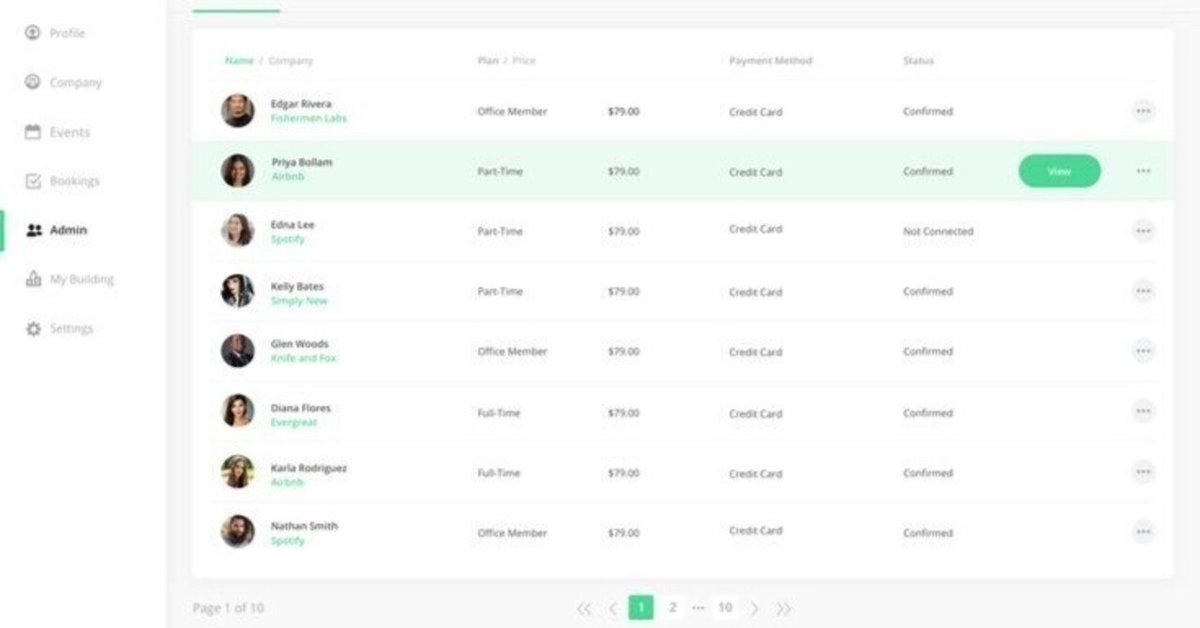The width and height of the screenshot is (1200, 628).
Task: Click Diana Flores's avatar photo
Action: [237, 410]
